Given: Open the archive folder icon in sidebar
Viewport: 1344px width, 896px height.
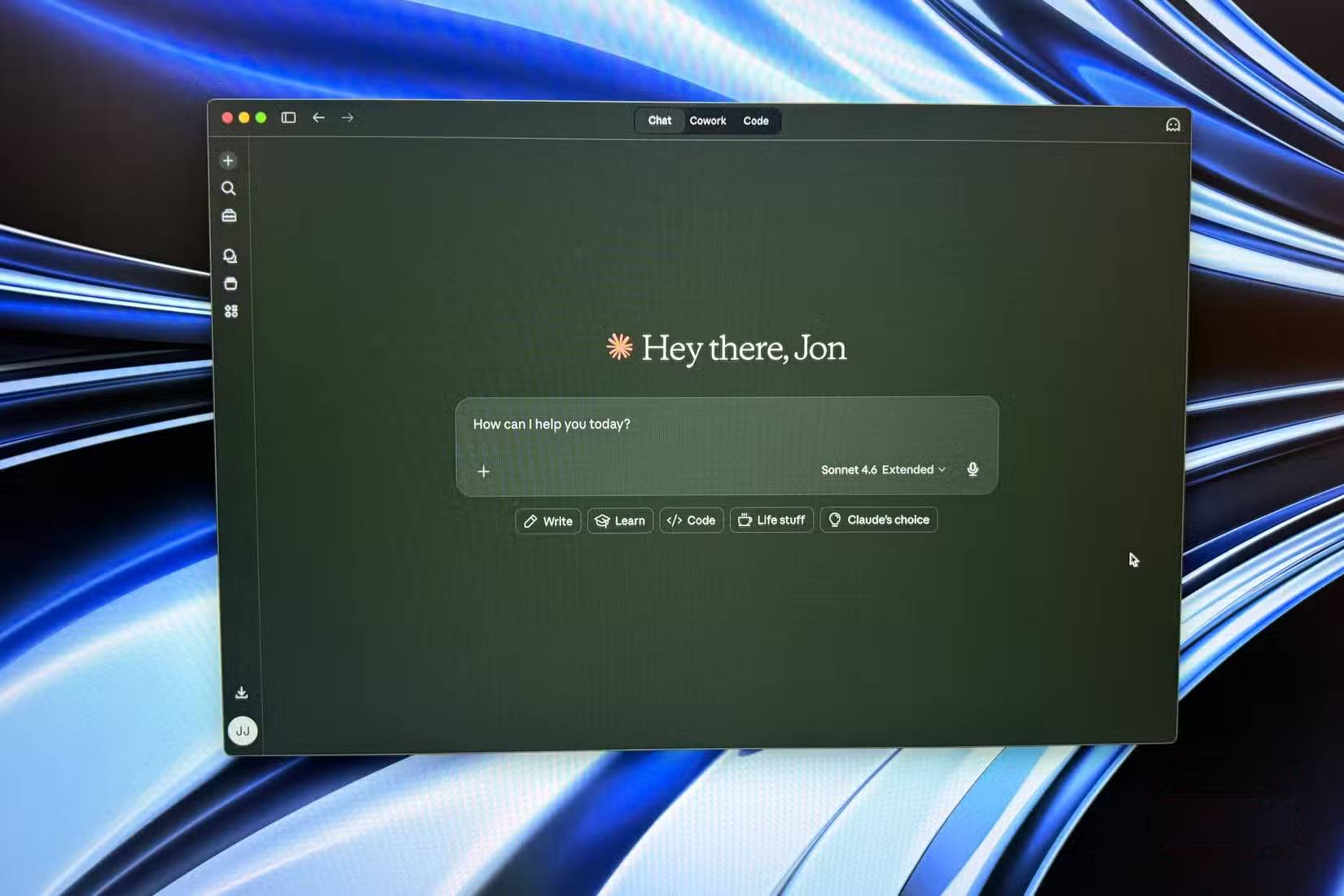Looking at the screenshot, I should 231,283.
